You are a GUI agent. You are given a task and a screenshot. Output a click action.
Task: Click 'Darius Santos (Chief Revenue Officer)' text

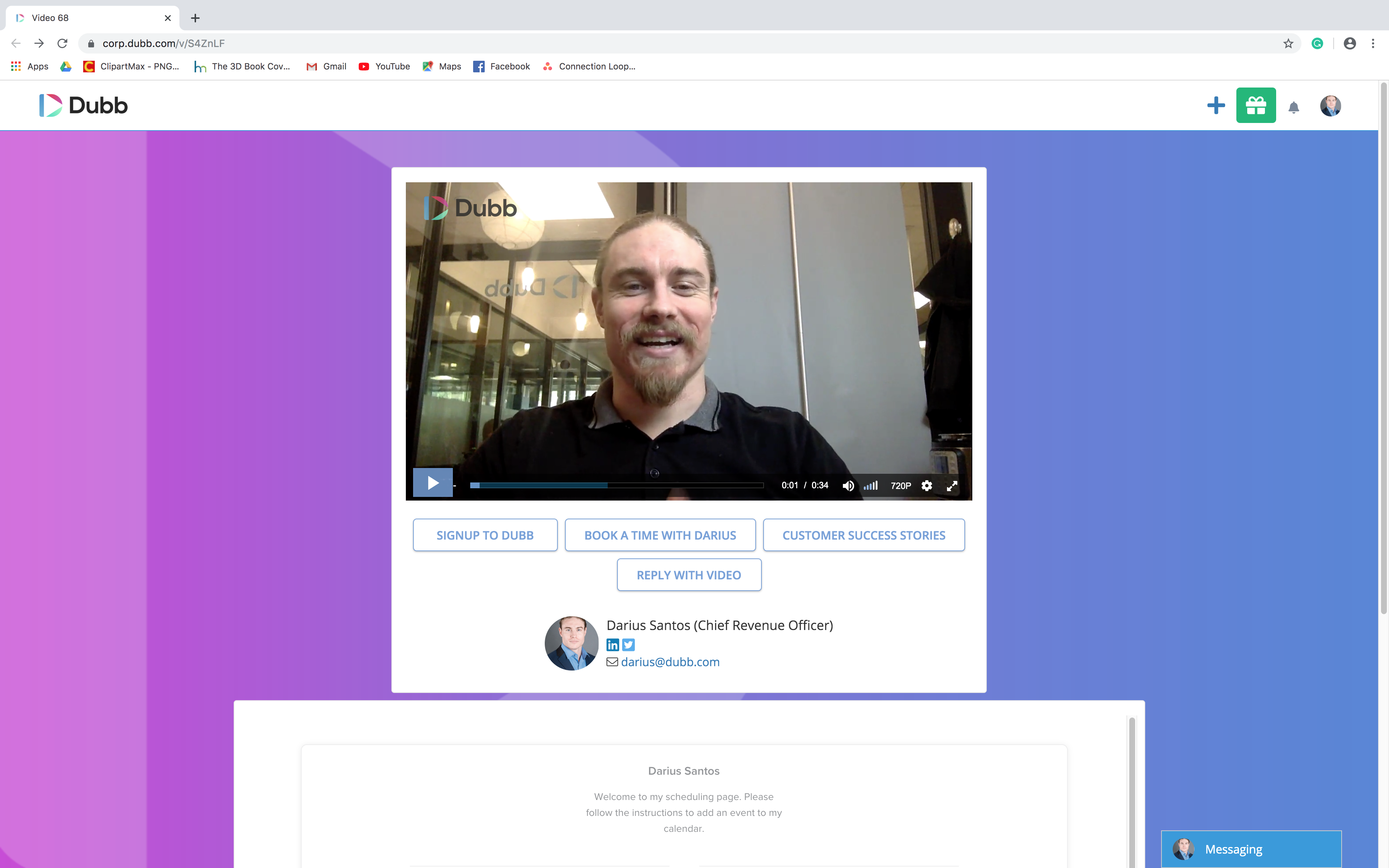[x=720, y=625]
